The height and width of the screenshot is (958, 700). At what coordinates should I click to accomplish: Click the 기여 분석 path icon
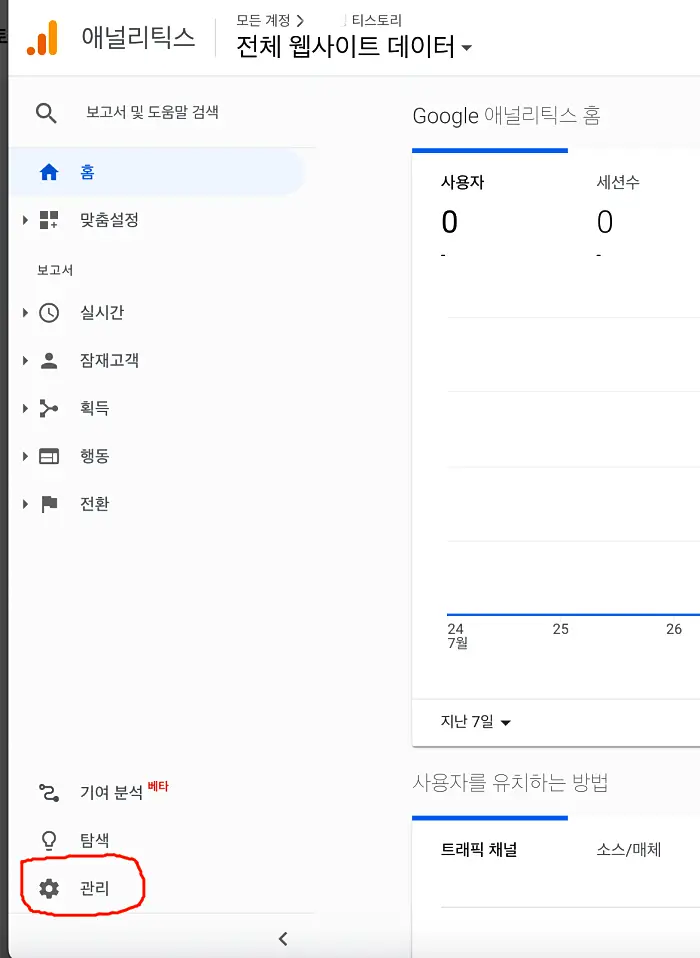click(49, 793)
